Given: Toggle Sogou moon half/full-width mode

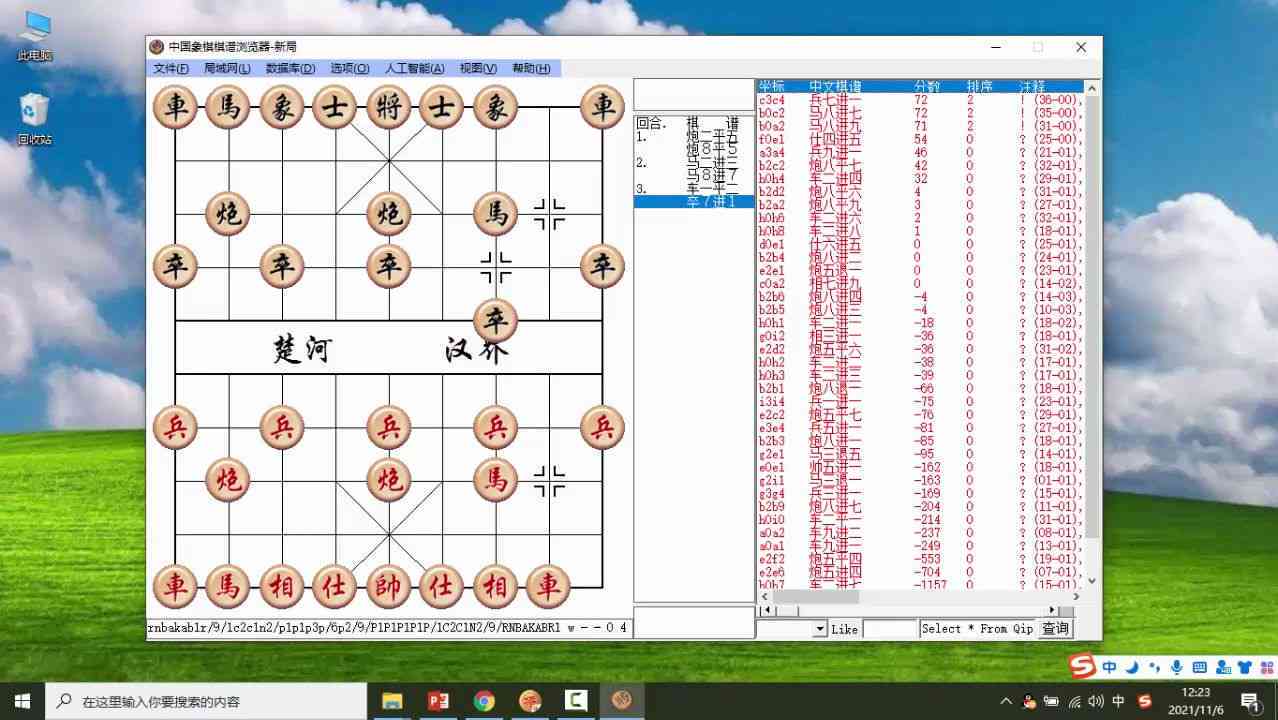Looking at the screenshot, I should (1132, 667).
